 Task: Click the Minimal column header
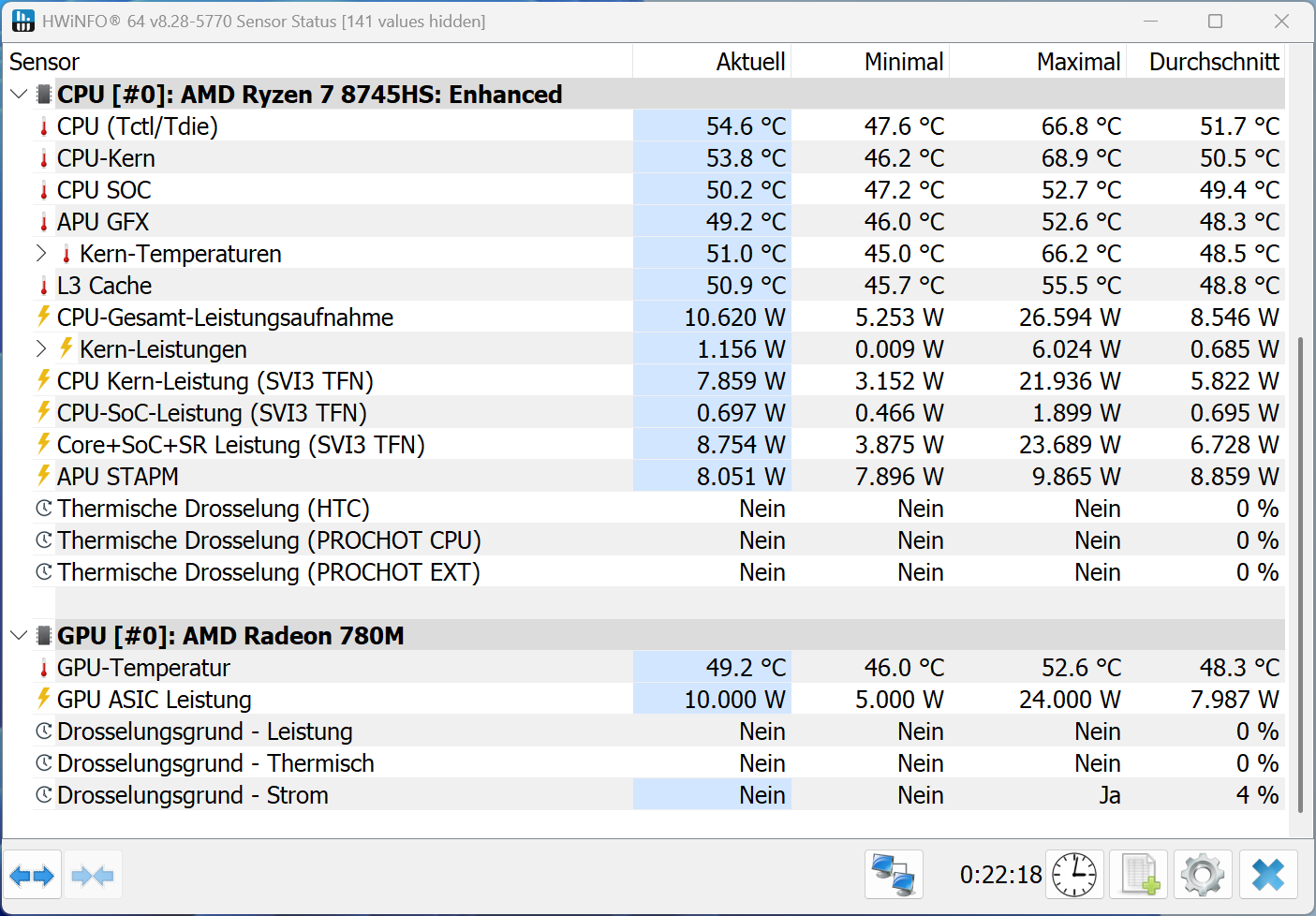pyautogui.click(x=870, y=62)
